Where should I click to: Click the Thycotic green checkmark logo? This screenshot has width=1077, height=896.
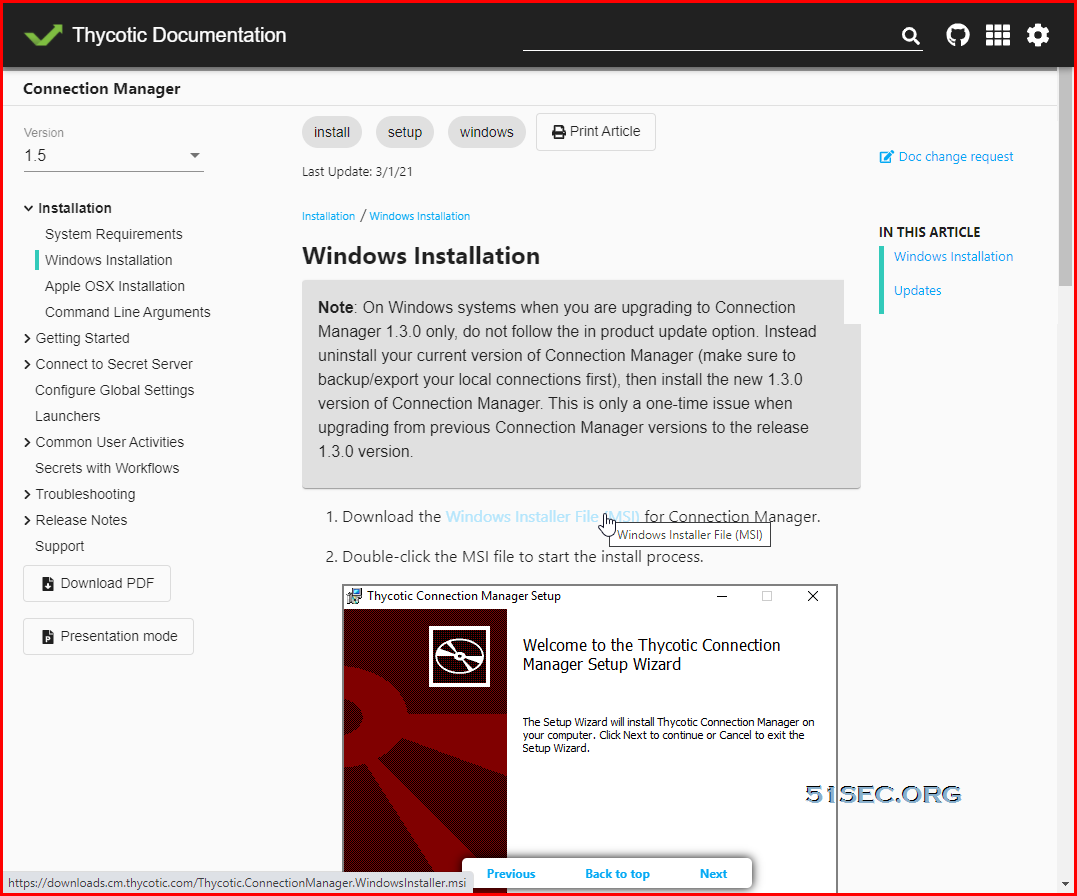point(43,35)
